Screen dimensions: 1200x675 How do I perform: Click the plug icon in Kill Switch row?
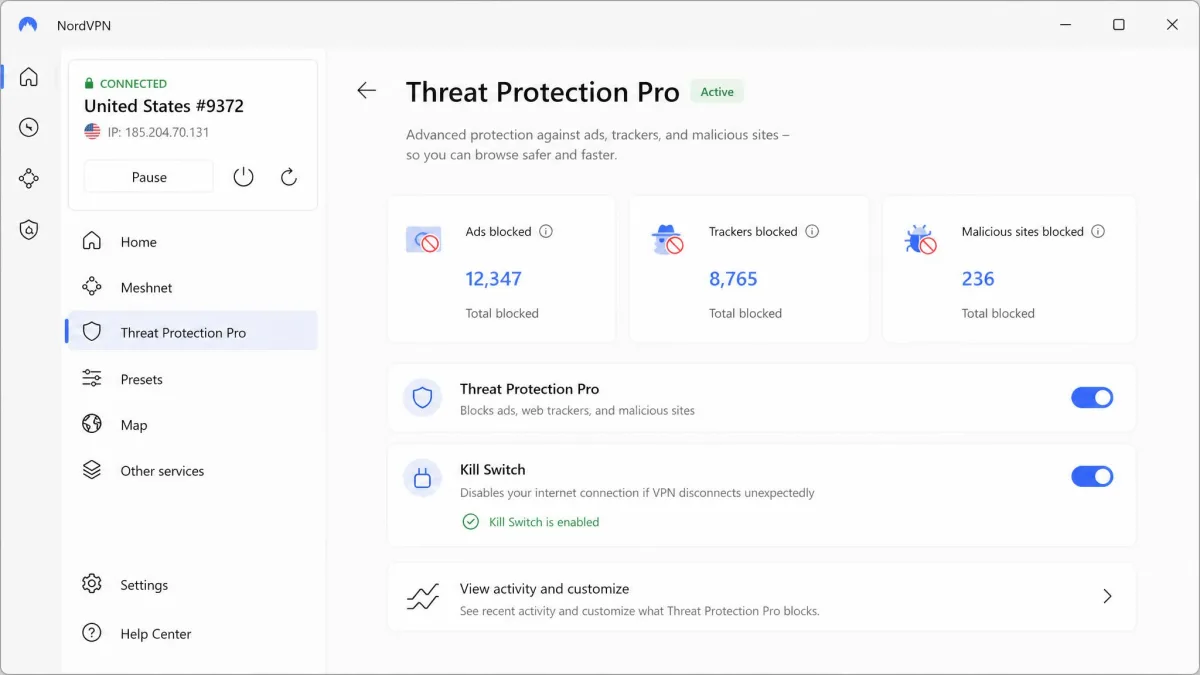(422, 478)
